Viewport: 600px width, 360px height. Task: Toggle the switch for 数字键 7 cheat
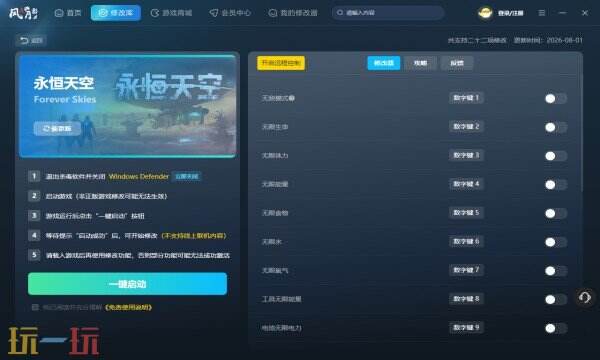click(x=556, y=270)
